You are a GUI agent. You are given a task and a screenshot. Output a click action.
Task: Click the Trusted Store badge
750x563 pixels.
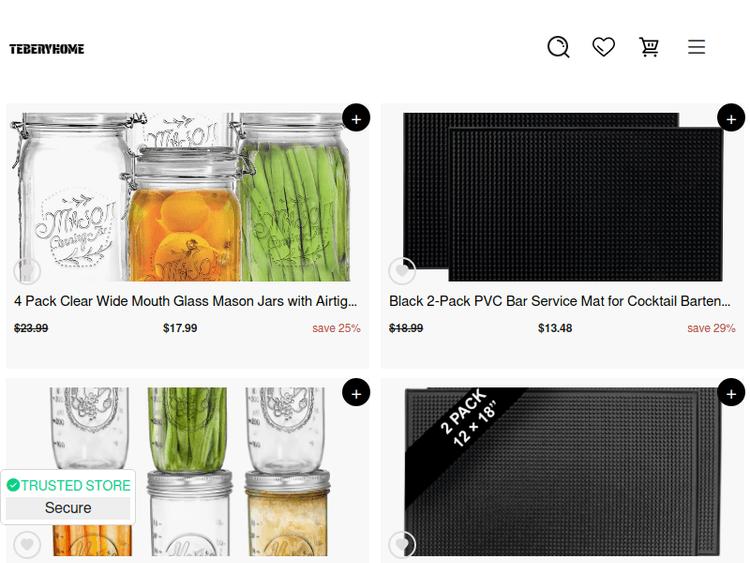[68, 485]
